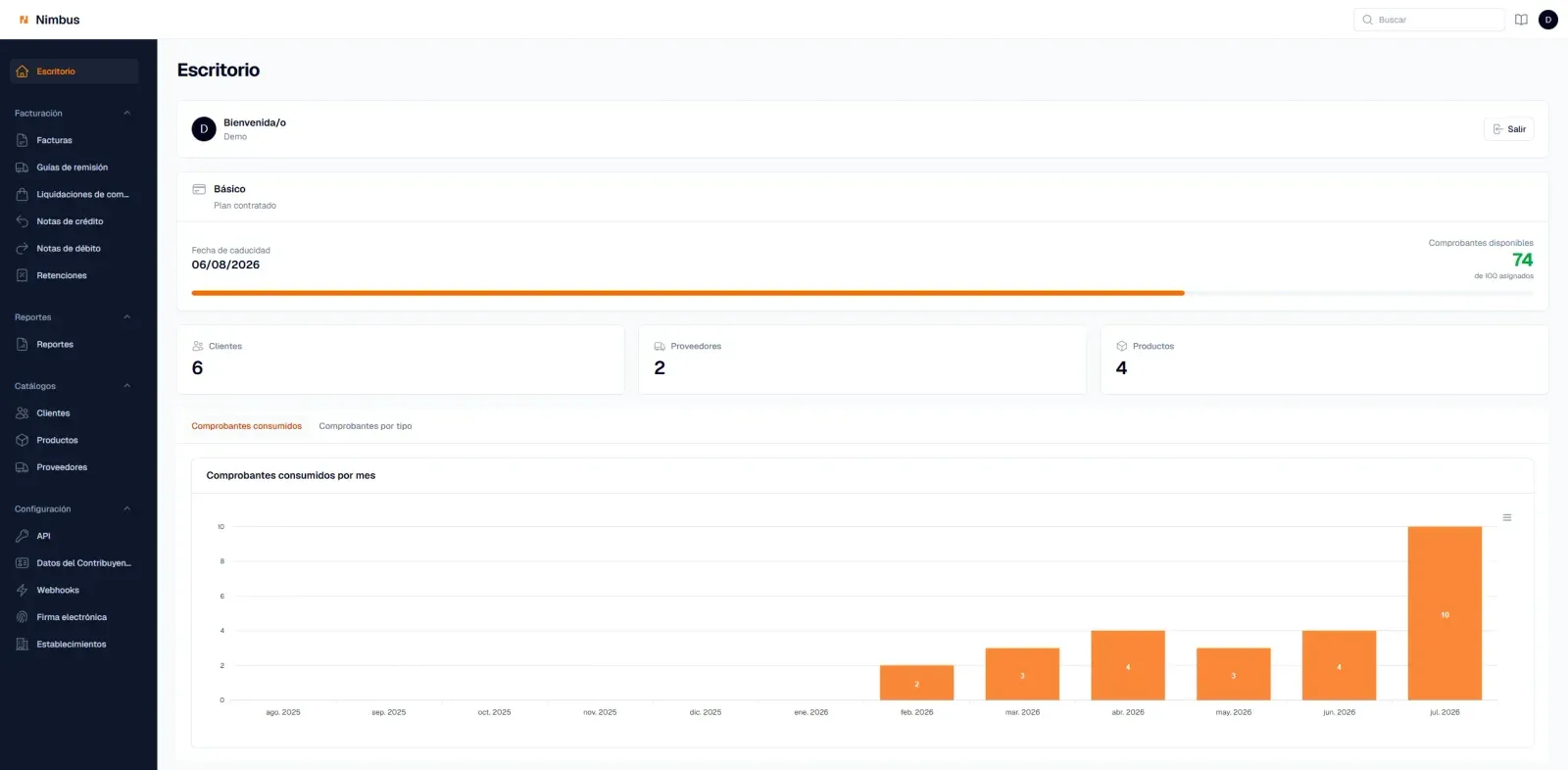Click the available comprobantes value 74
Screen dimensions: 1568x770
coord(1522,260)
